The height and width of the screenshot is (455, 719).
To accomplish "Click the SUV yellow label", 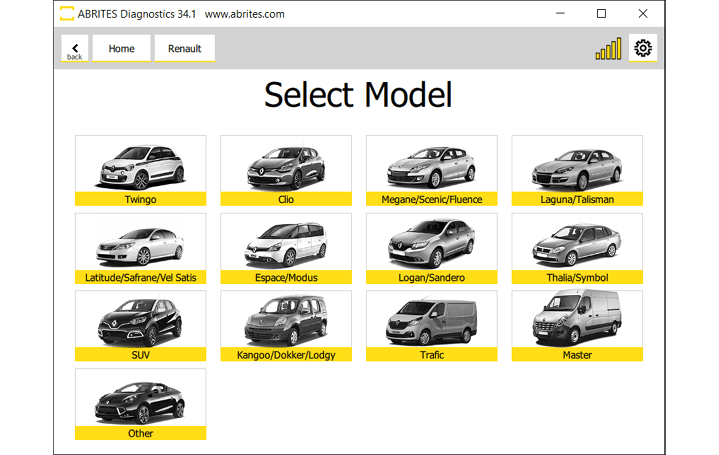I will [x=140, y=355].
